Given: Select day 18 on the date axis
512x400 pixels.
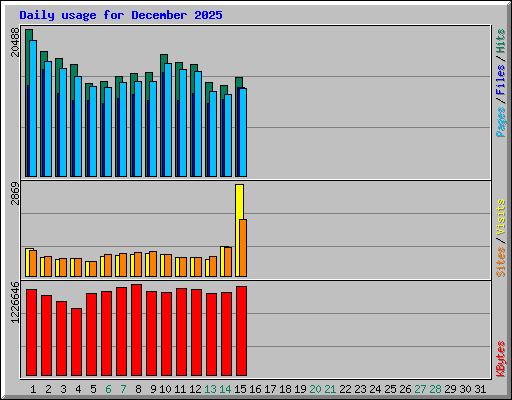Looking at the screenshot, I should point(285,389).
